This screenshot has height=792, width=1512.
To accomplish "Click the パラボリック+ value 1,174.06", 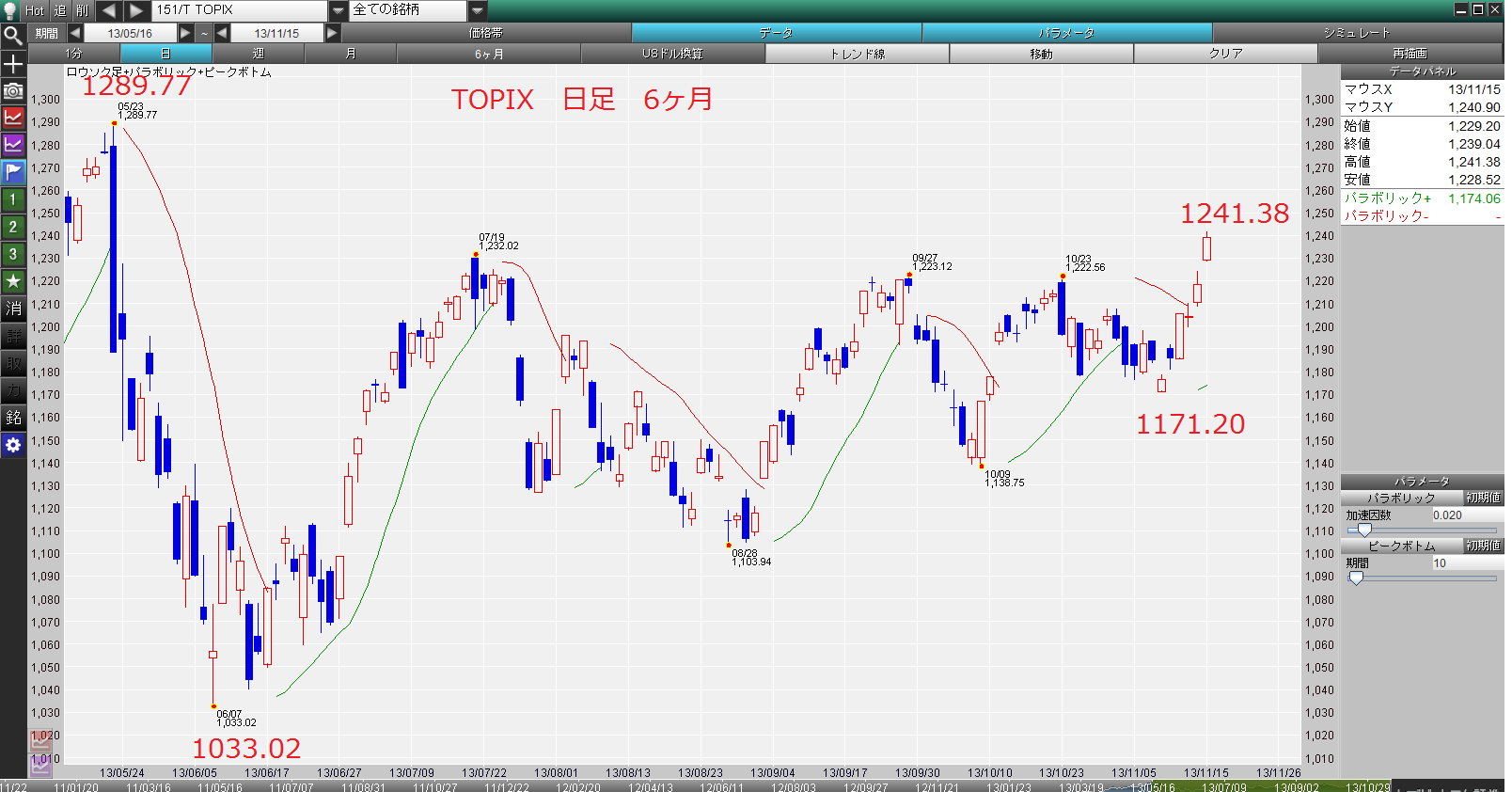I will 1473,198.
